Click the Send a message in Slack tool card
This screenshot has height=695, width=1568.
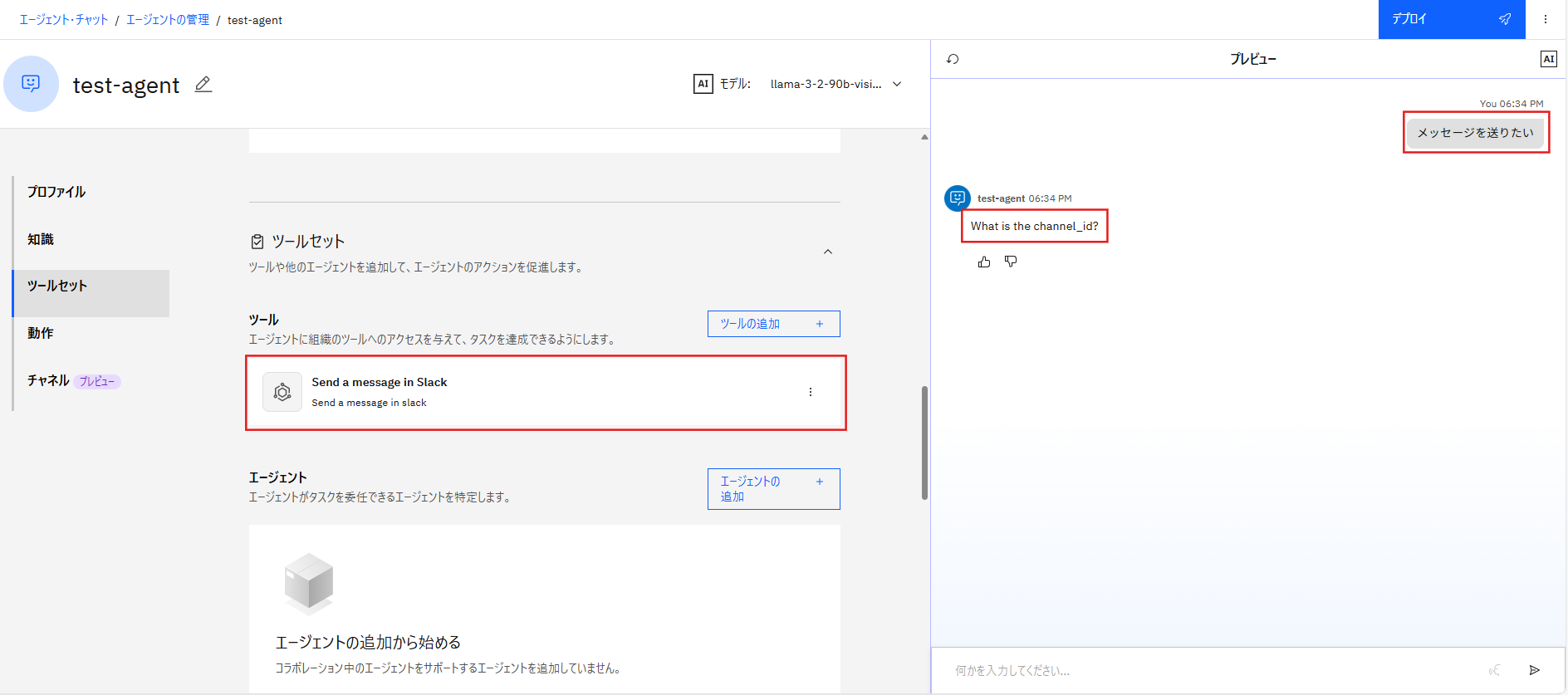(x=545, y=392)
